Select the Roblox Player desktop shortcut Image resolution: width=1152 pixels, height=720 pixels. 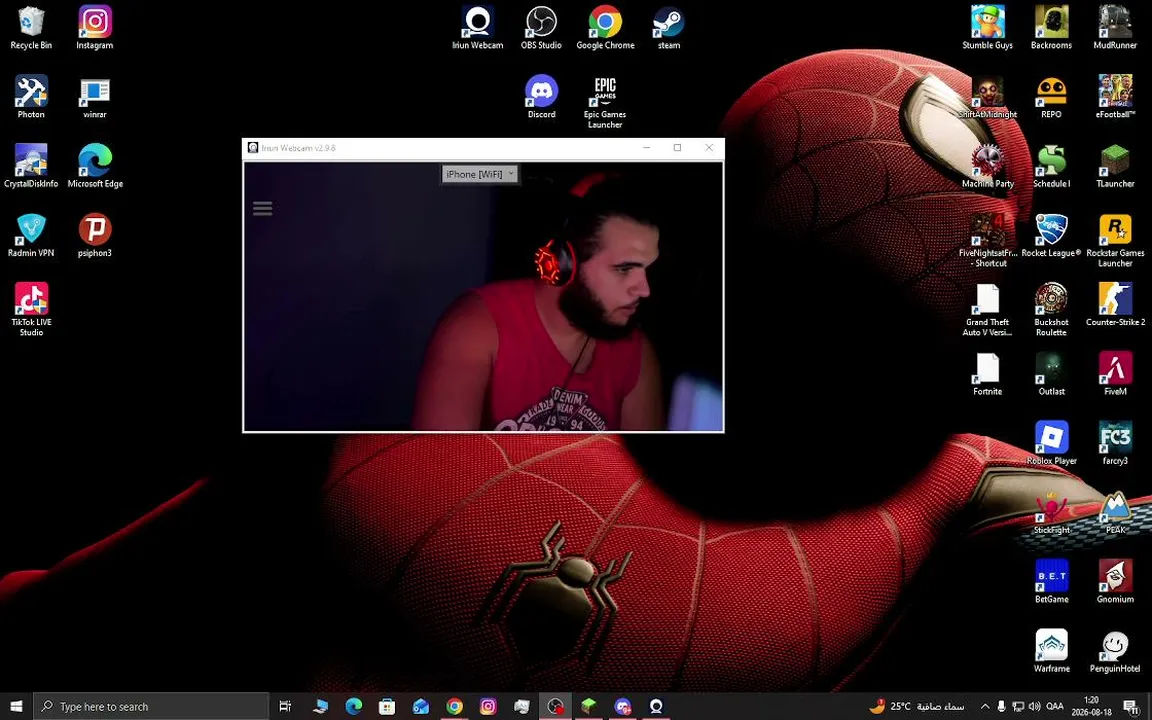pos(1051,442)
